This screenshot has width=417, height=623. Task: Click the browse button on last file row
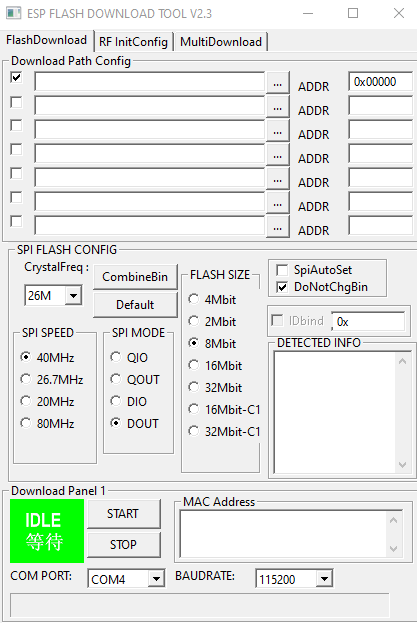(x=278, y=226)
